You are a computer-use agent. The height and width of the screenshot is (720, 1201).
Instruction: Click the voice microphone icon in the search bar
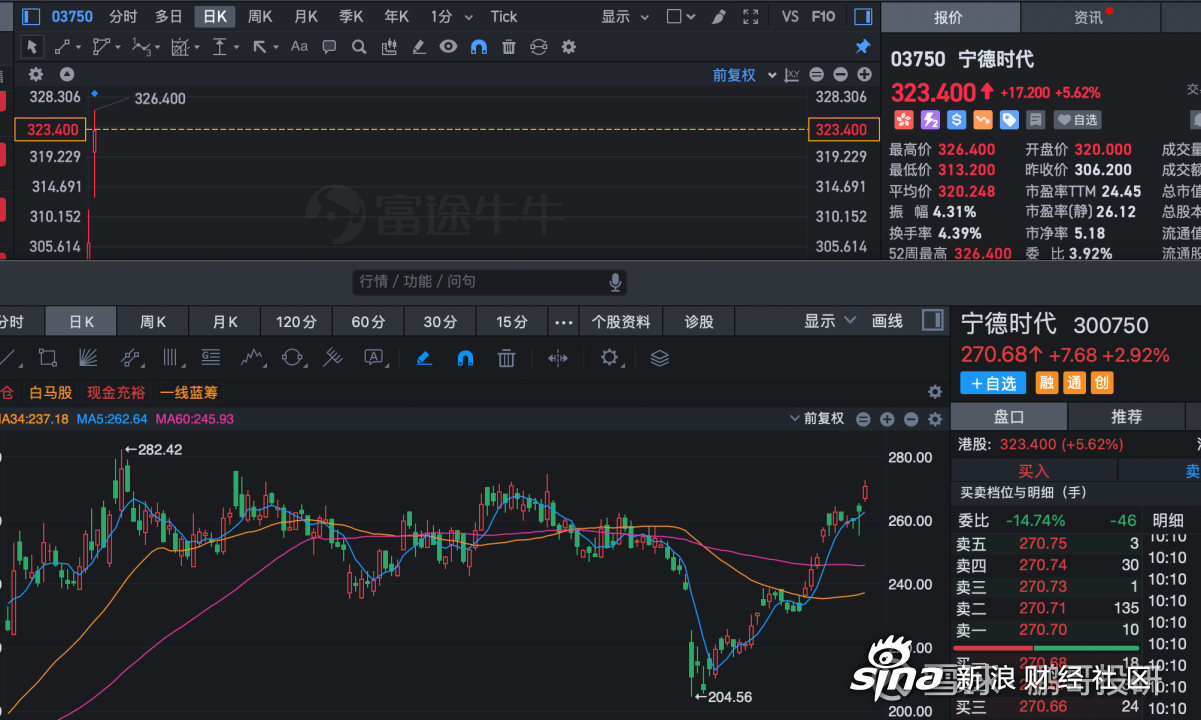pyautogui.click(x=616, y=282)
